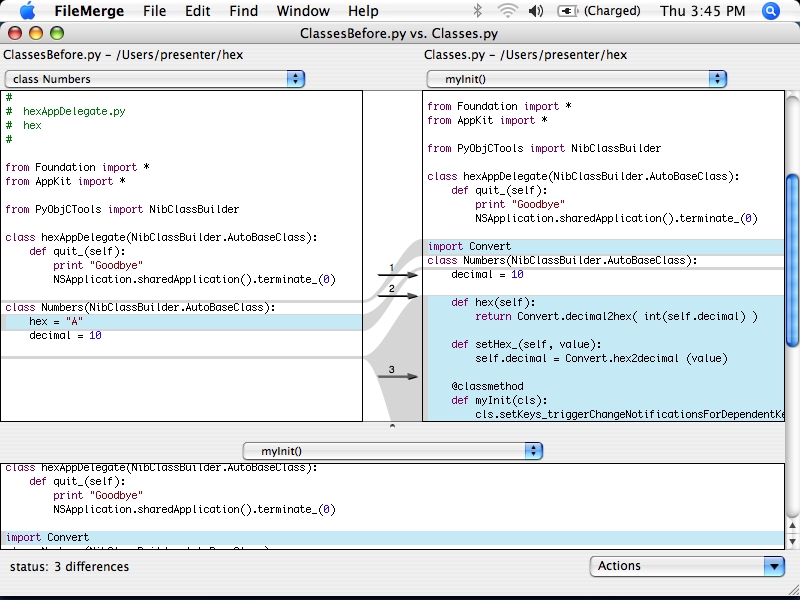Click the merged pane scroll up arrow
The image size is (800, 600).
point(792,525)
